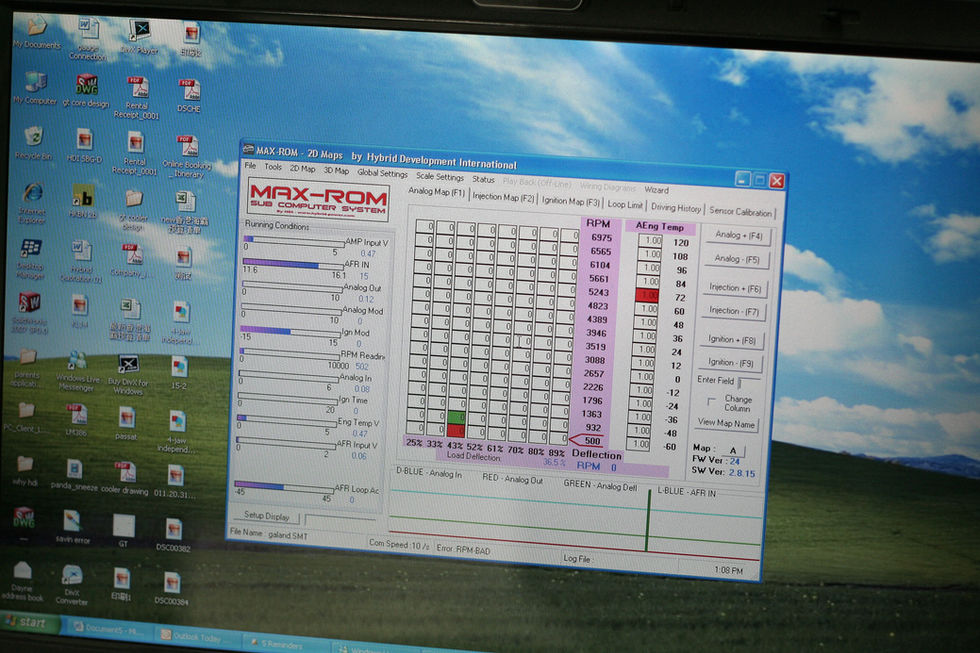Click the 500 RPM row marker
The image size is (980, 653).
[586, 441]
